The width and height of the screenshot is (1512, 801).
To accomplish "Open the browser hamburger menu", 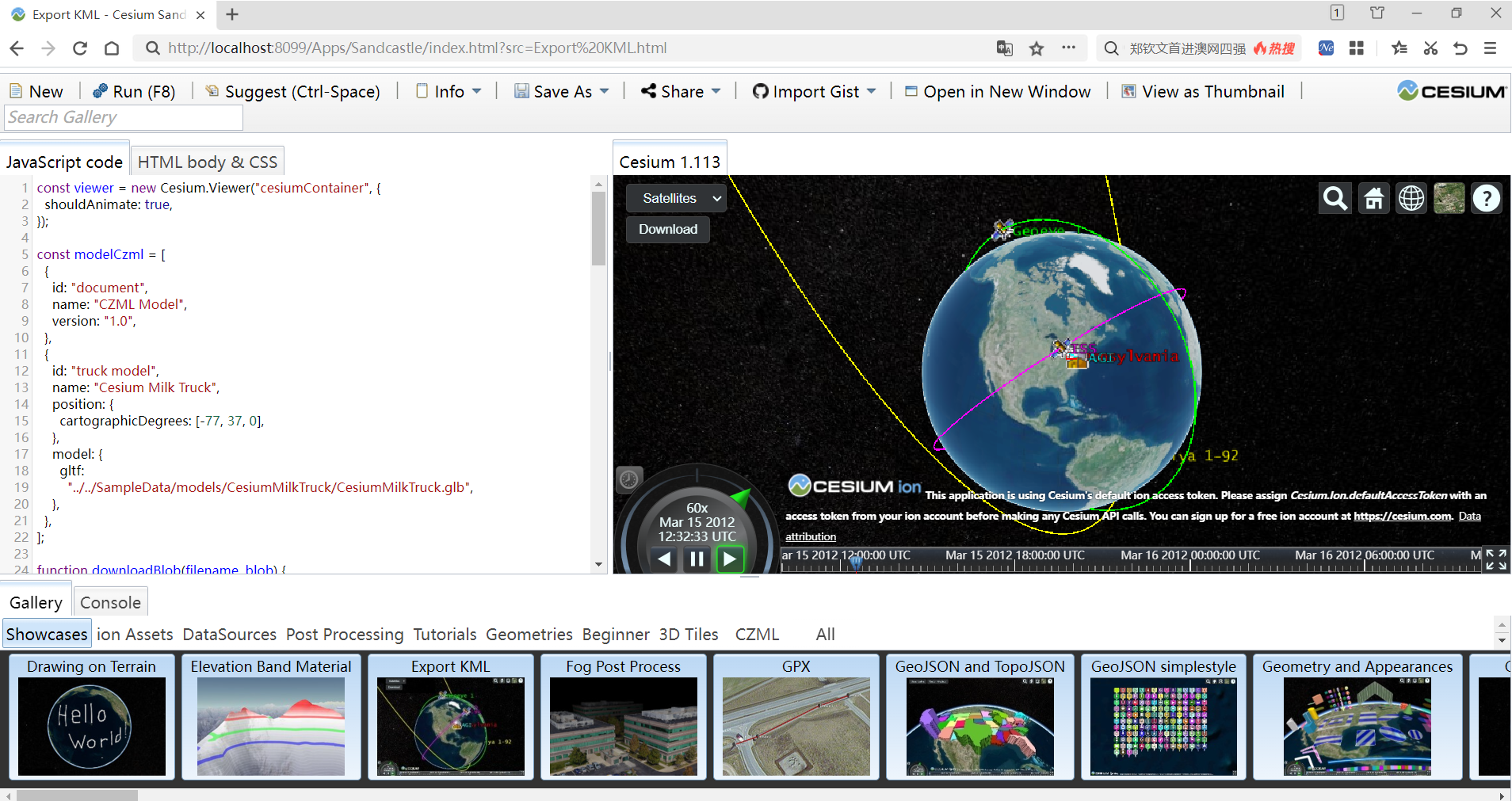I will click(1491, 48).
